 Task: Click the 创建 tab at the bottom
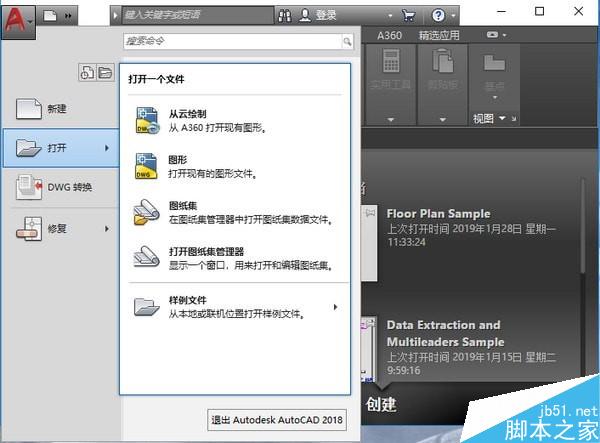pyautogui.click(x=381, y=404)
